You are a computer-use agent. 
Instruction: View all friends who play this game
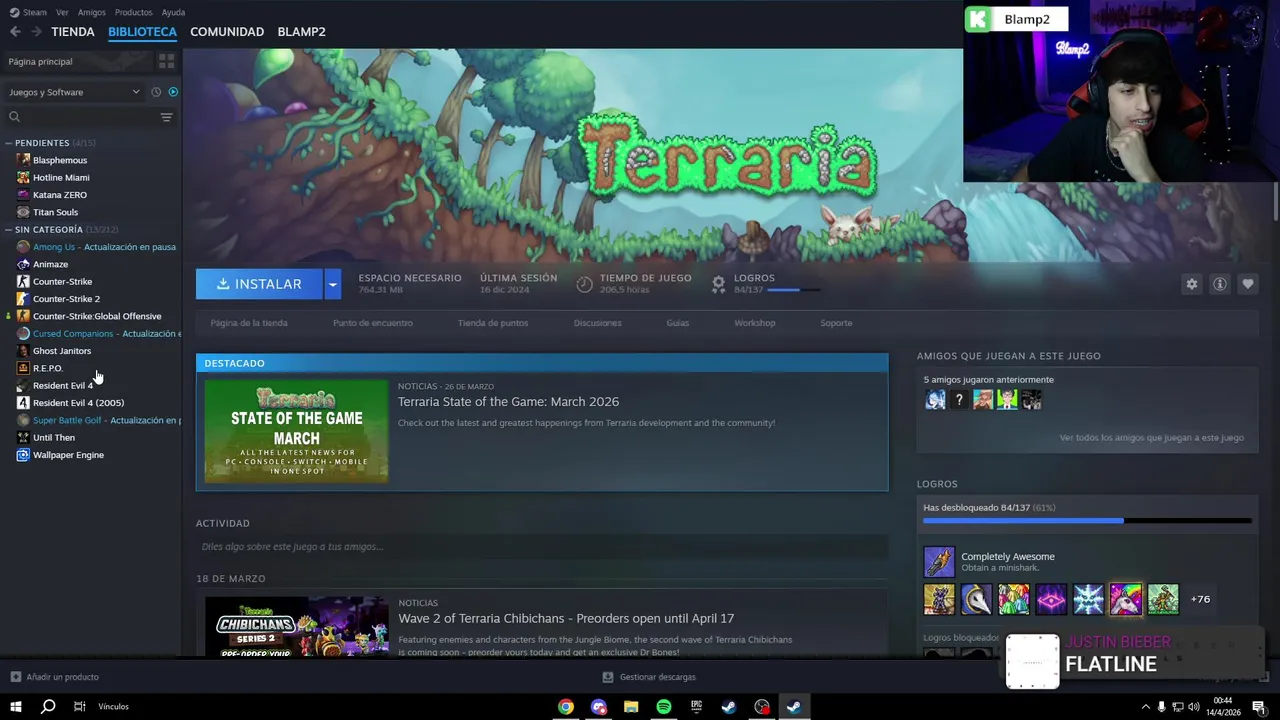[1152, 438]
